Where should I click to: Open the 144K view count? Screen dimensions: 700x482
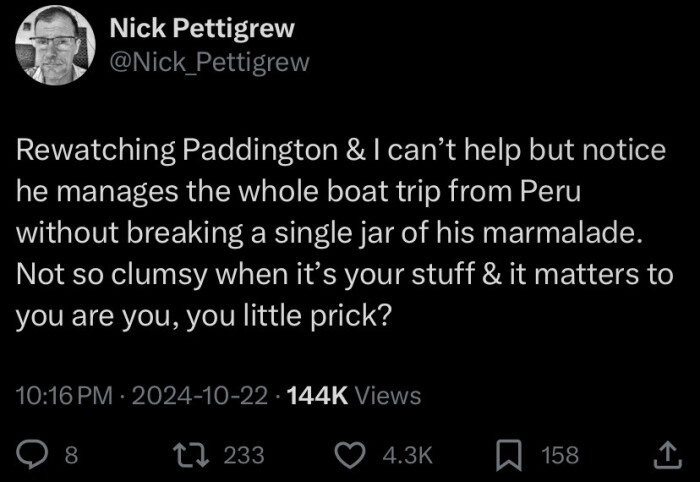click(317, 396)
